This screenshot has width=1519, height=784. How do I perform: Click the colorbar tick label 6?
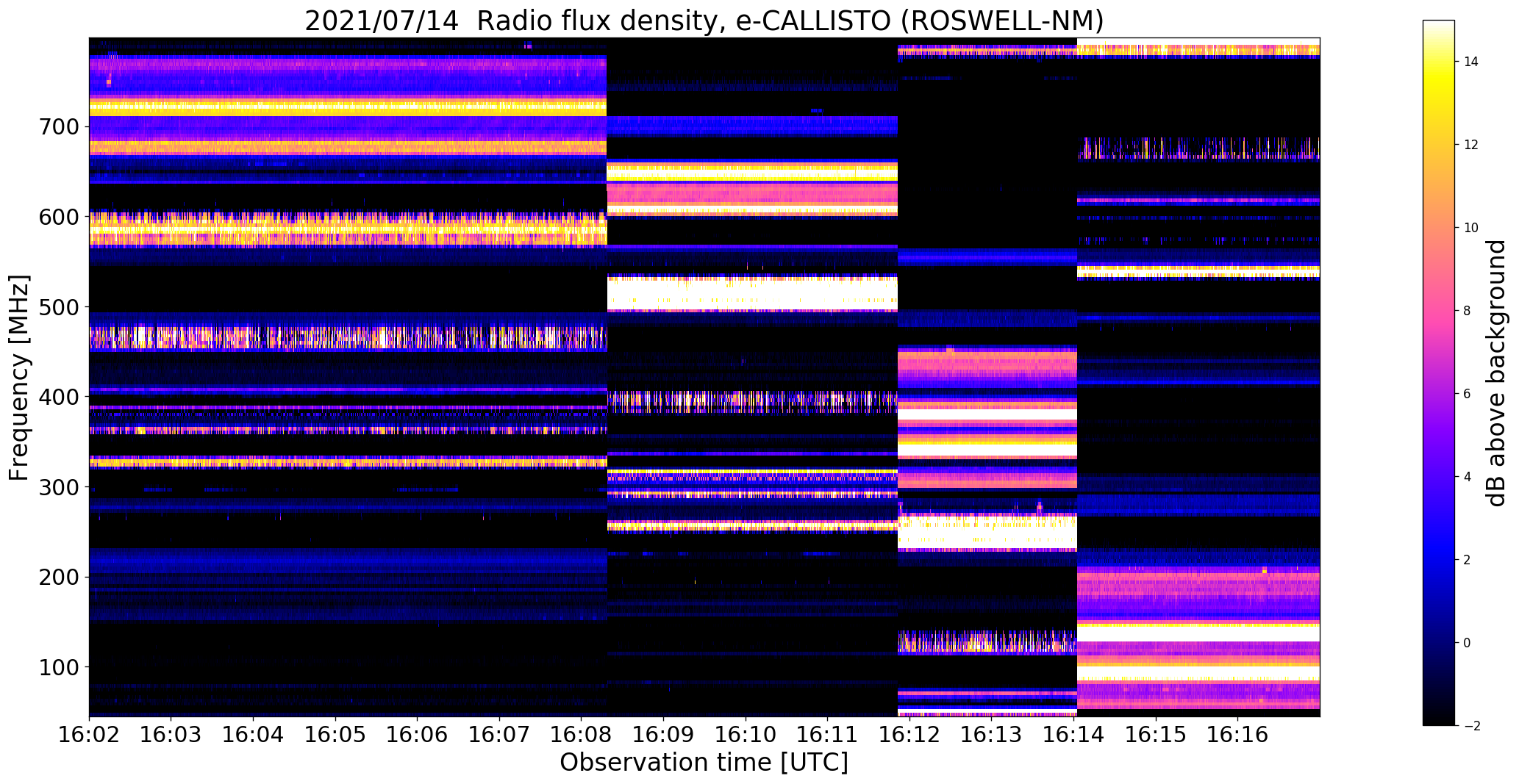pos(1468,394)
